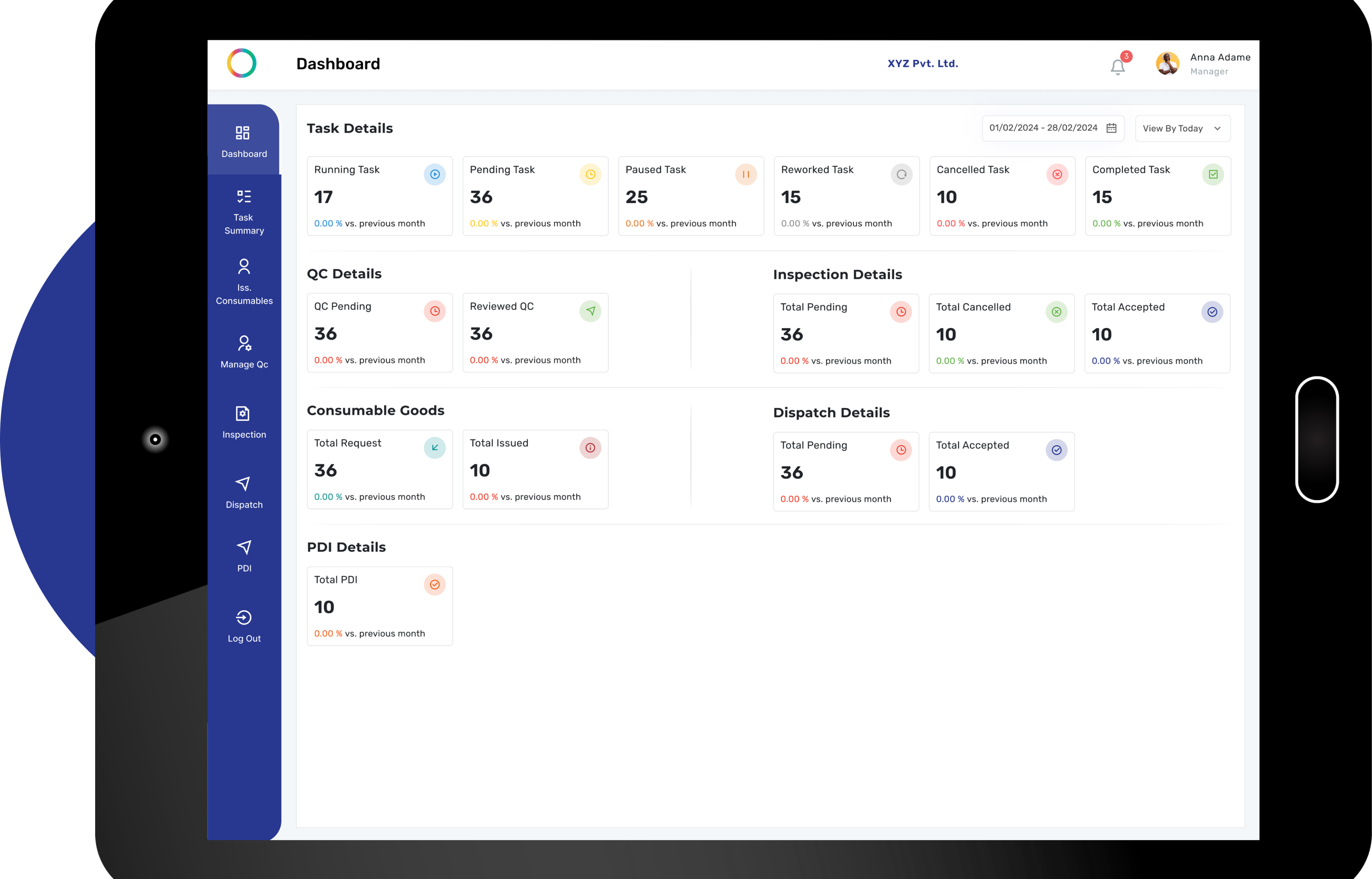Click the Cancelled Task red X icon
Screen dimensions: 1372x879
(1057, 175)
